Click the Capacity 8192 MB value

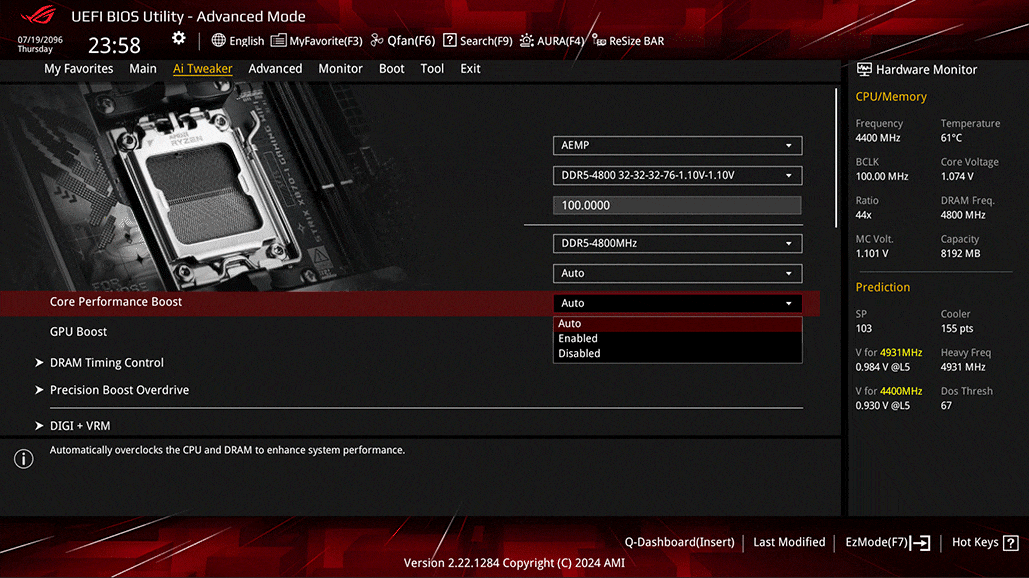click(960, 253)
